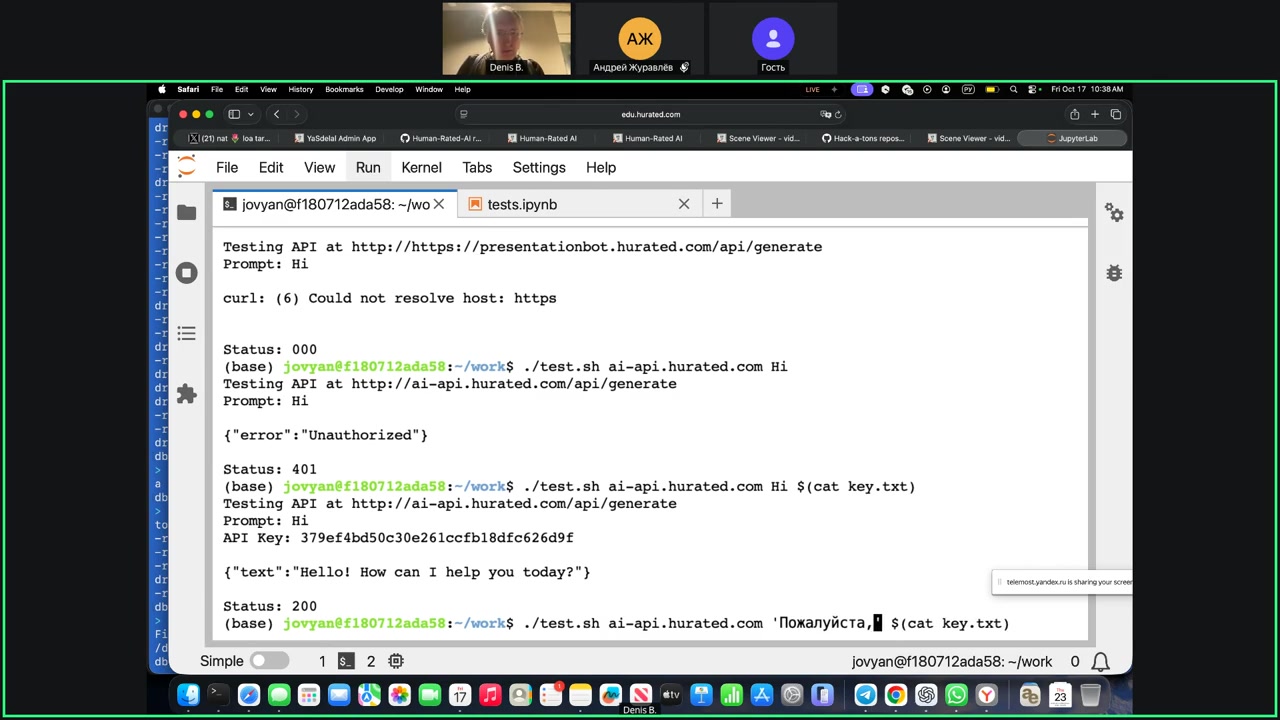The height and width of the screenshot is (720, 1280).
Task: Open the Run menu in JupyterLab
Action: click(368, 167)
